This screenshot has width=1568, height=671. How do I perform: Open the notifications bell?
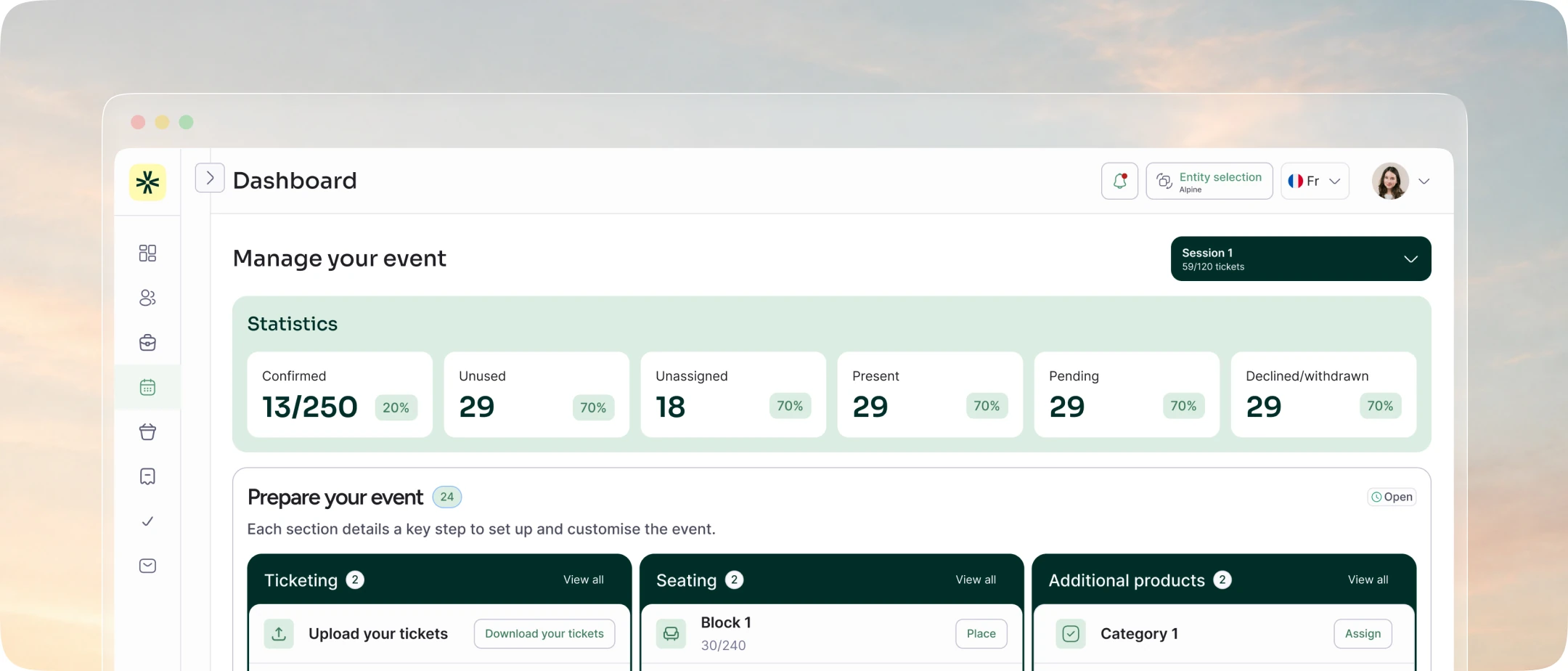point(1119,181)
